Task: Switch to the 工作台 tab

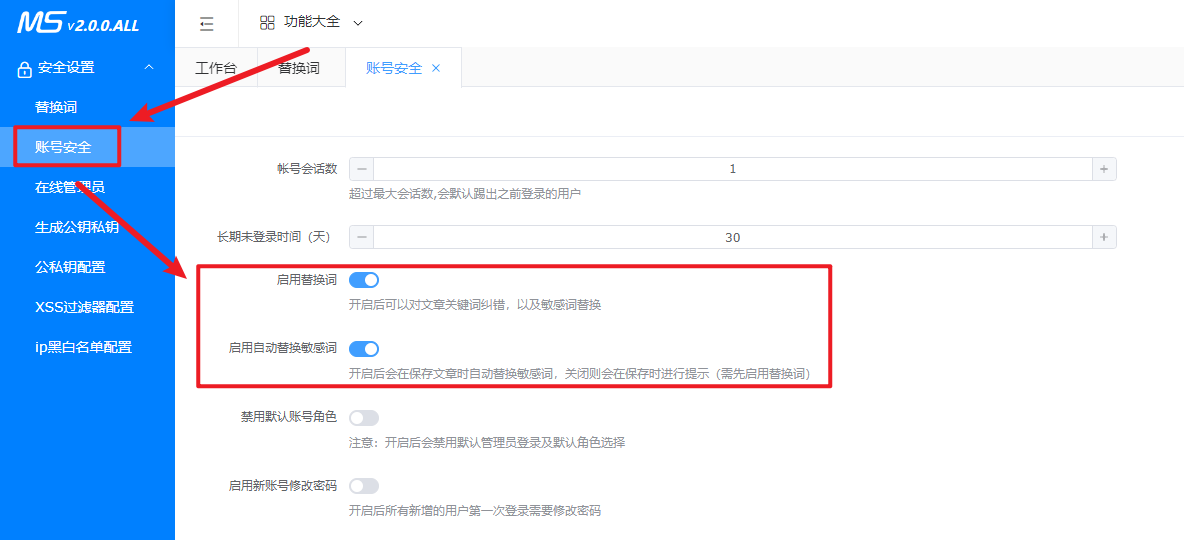Action: [216, 68]
